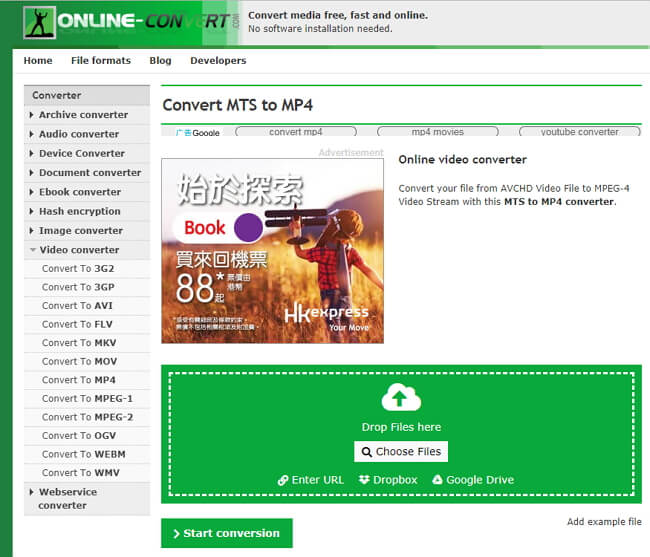Click the chain link icon beside Enter URL
650x557 pixels.
283,480
